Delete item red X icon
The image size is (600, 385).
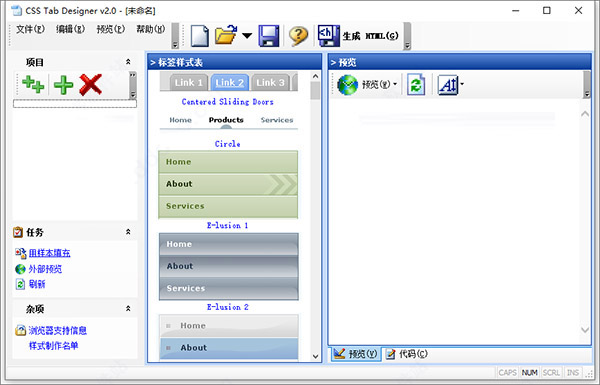pos(91,85)
